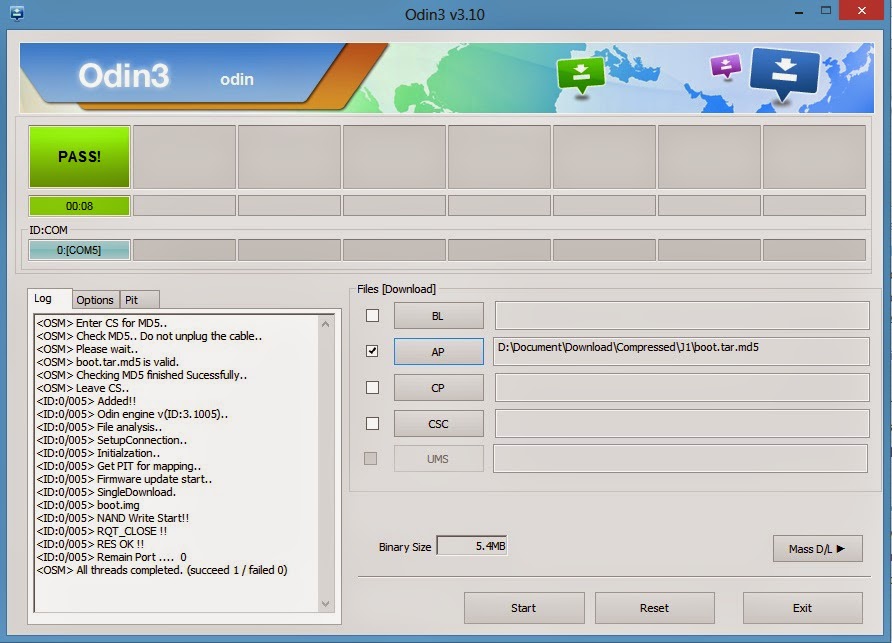892x643 pixels.
Task: Click the Exit button
Action: click(x=803, y=608)
